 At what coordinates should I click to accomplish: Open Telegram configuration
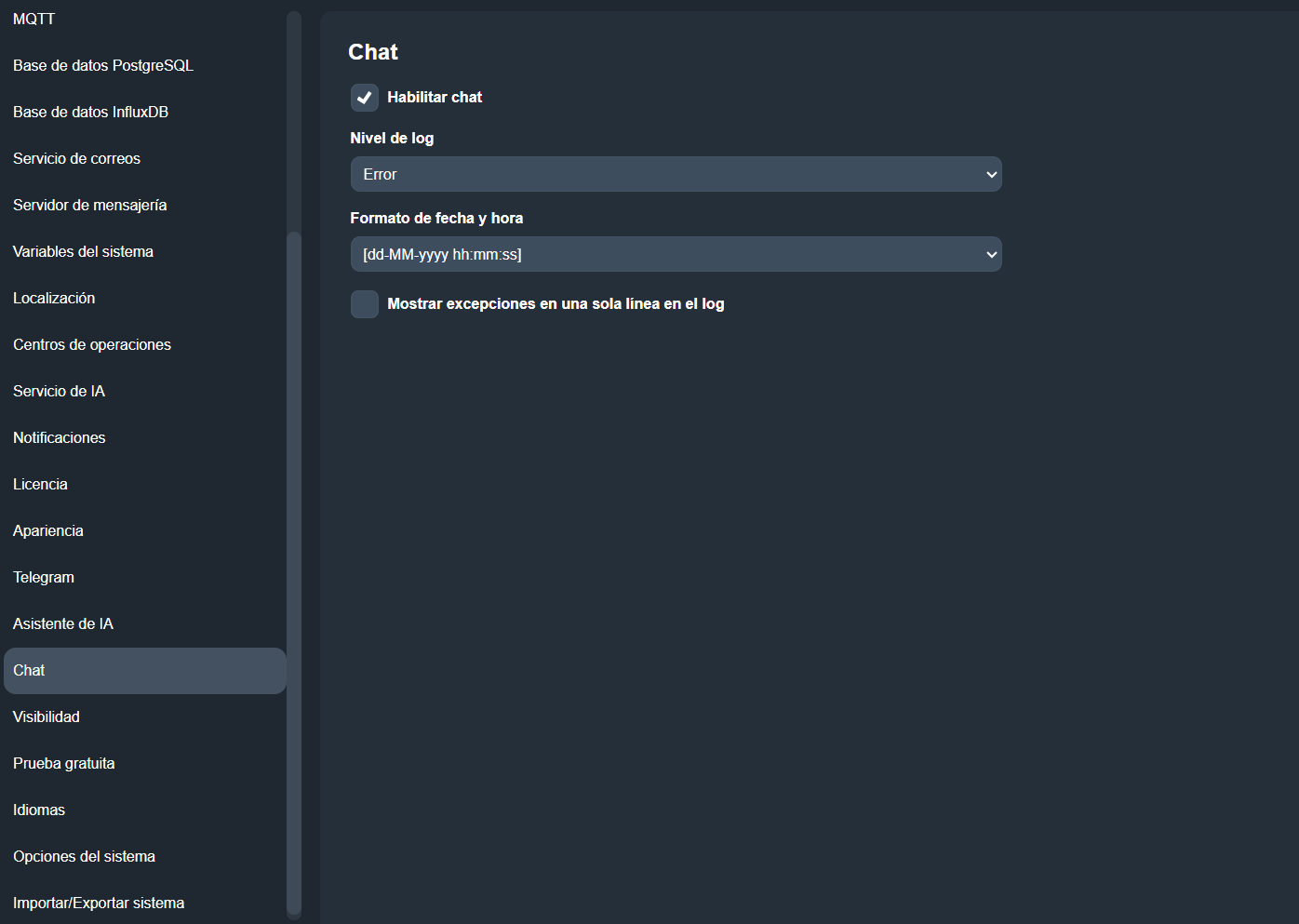(44, 577)
